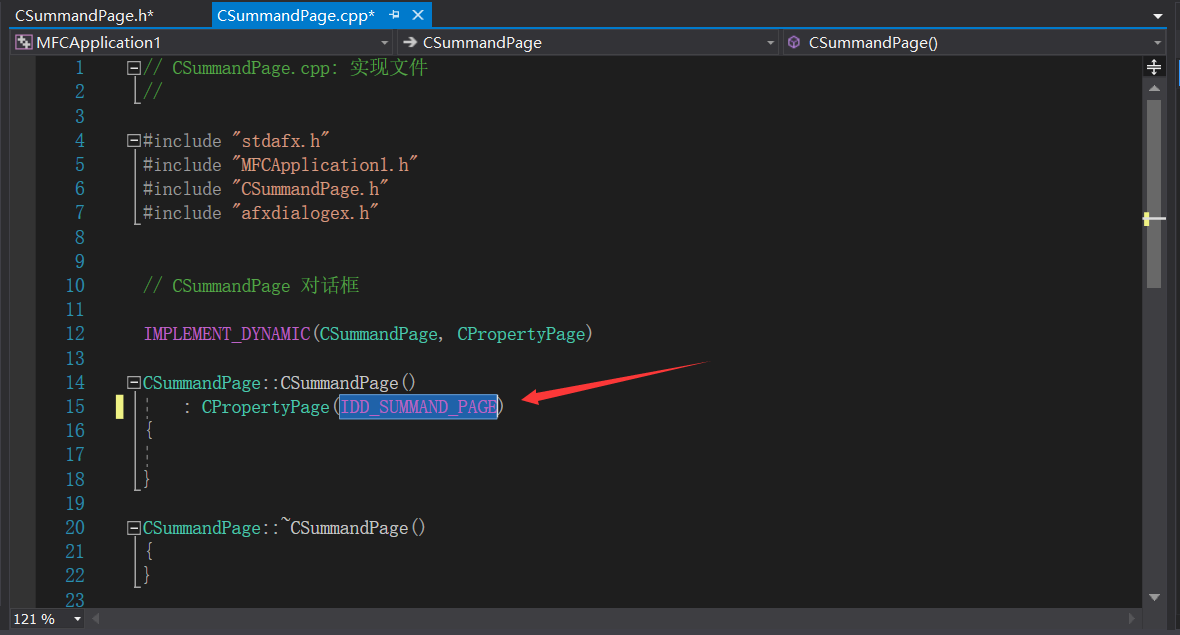Close the CSummandPage.cpp tab
The width and height of the screenshot is (1180, 635).
pos(417,15)
